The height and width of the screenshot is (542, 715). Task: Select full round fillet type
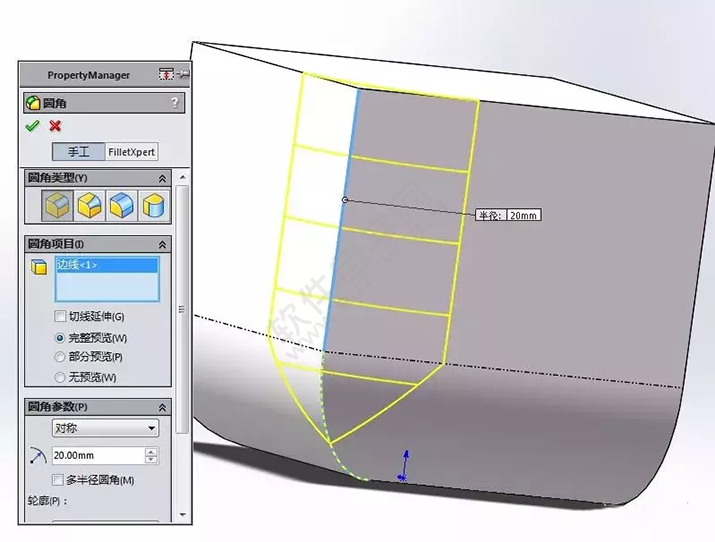pos(154,205)
